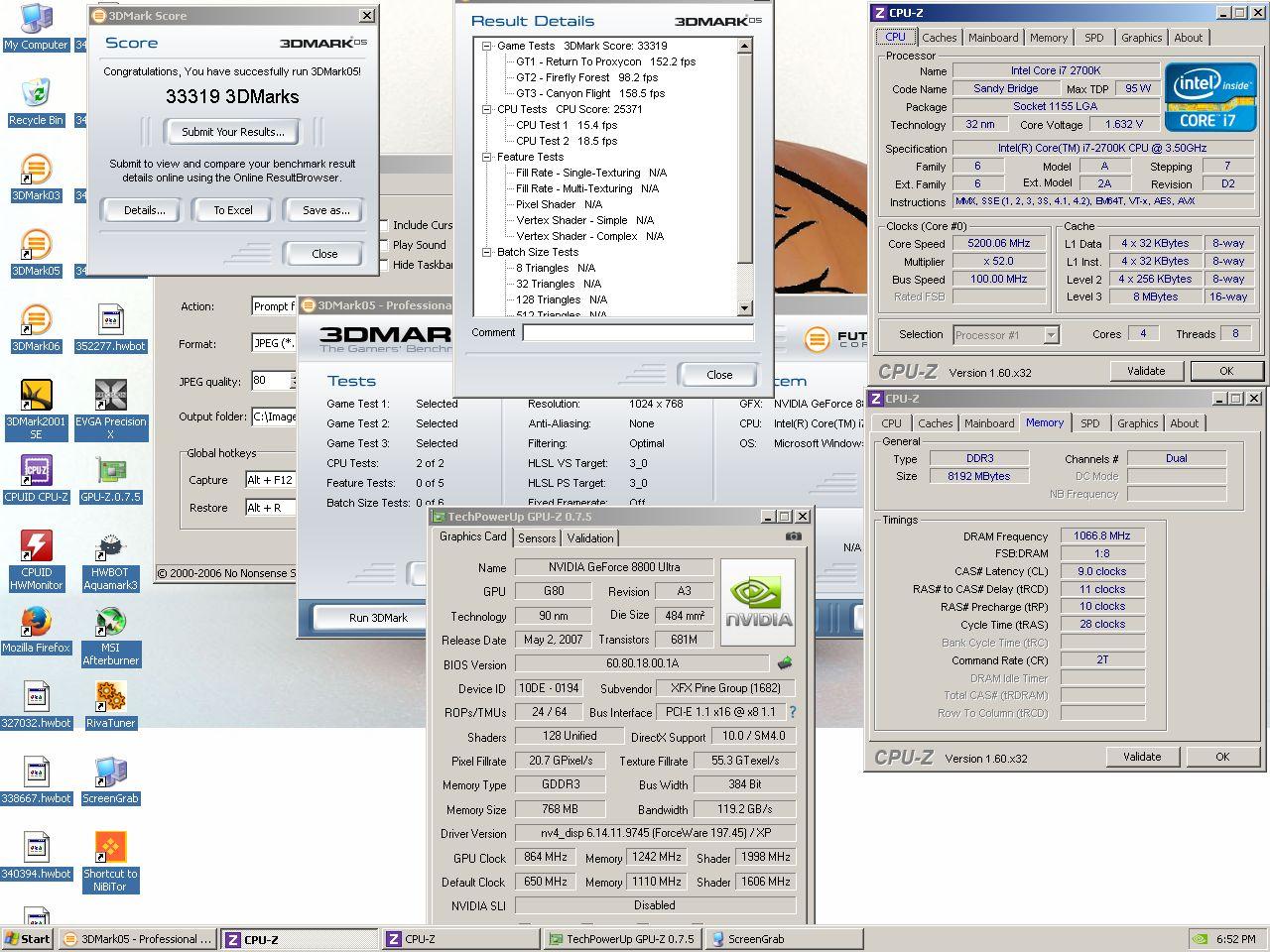This screenshot has height=952, width=1270.
Task: Switch to GPU-Z Sensors tab
Action: [537, 538]
